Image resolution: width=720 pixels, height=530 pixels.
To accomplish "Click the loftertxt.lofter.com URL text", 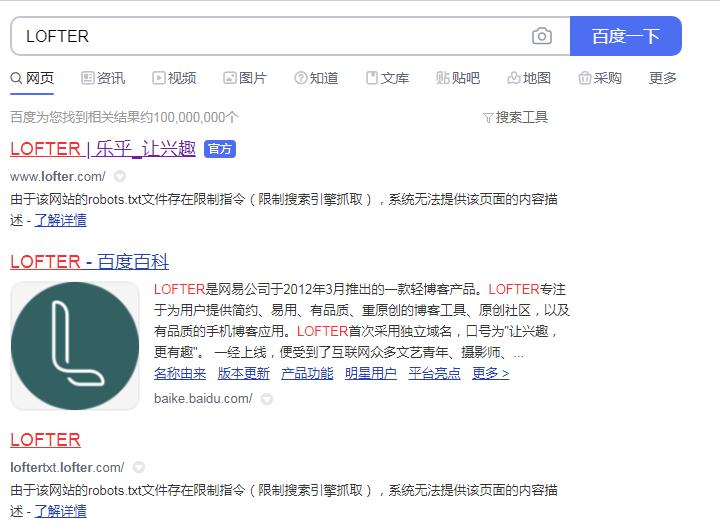I will click(67, 468).
